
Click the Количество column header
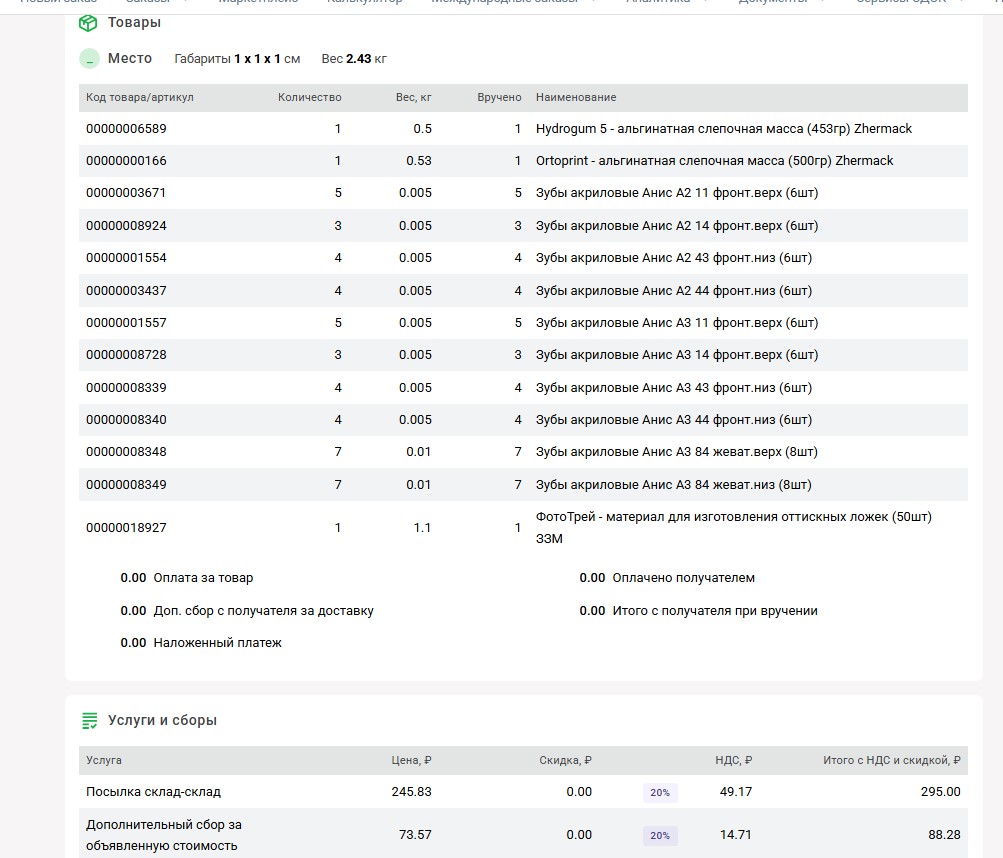coord(309,97)
